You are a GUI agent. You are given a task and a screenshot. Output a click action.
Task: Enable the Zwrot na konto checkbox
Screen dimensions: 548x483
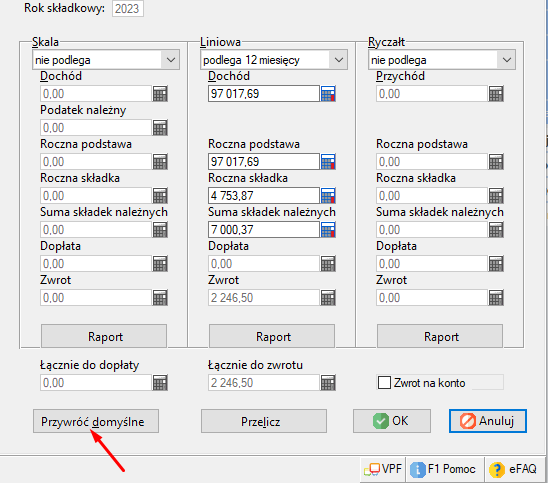coord(384,382)
